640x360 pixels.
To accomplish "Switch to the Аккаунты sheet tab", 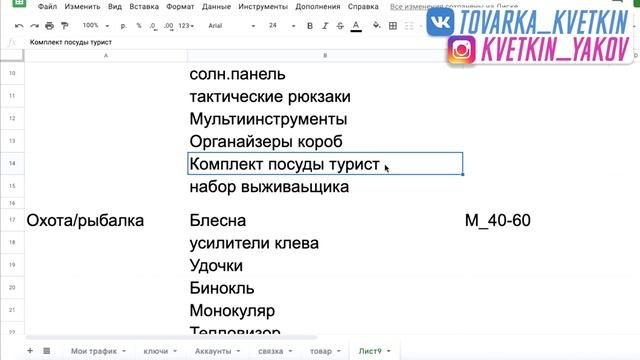I will pos(213,351).
